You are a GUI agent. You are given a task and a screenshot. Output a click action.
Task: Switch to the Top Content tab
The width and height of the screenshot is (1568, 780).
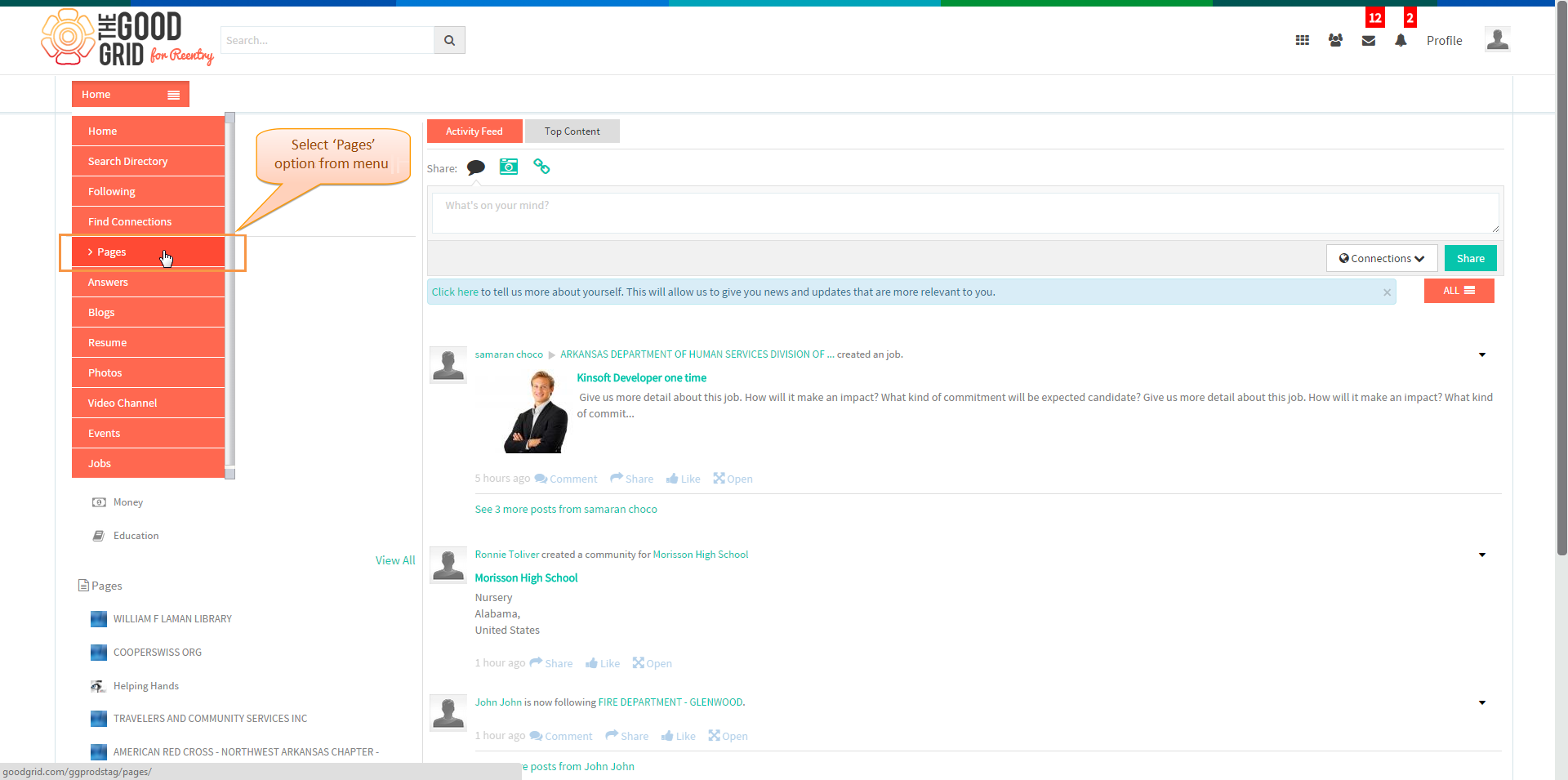(x=572, y=131)
